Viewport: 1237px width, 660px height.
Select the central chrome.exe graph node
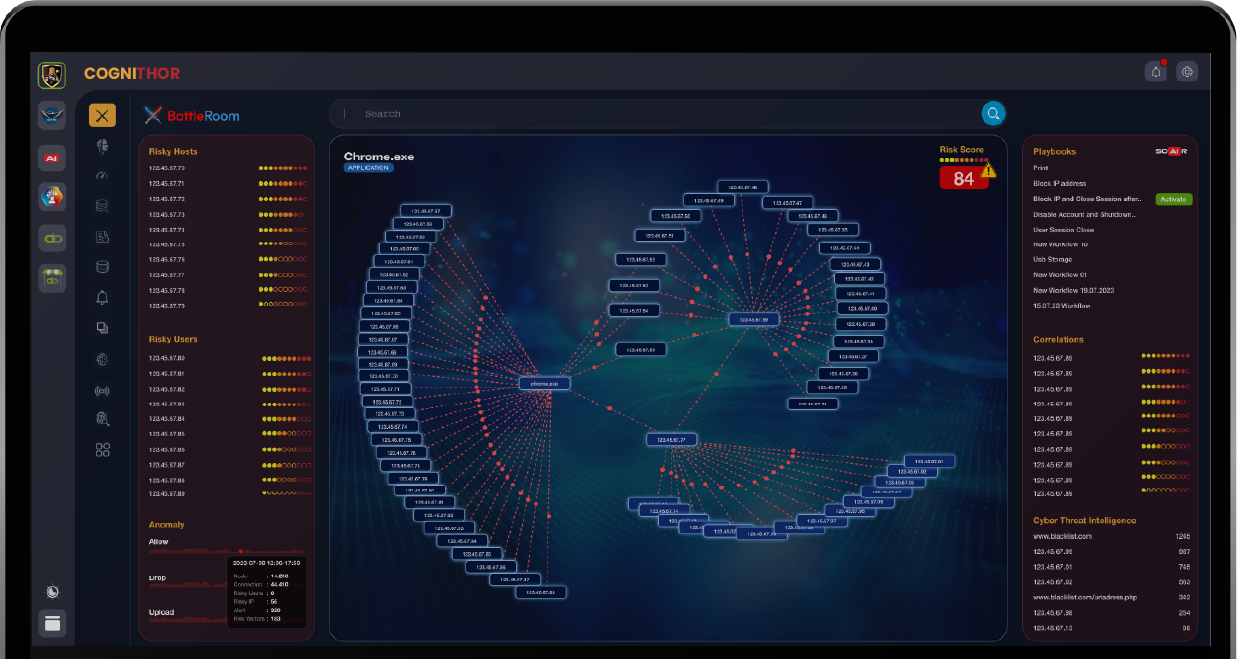(545, 383)
